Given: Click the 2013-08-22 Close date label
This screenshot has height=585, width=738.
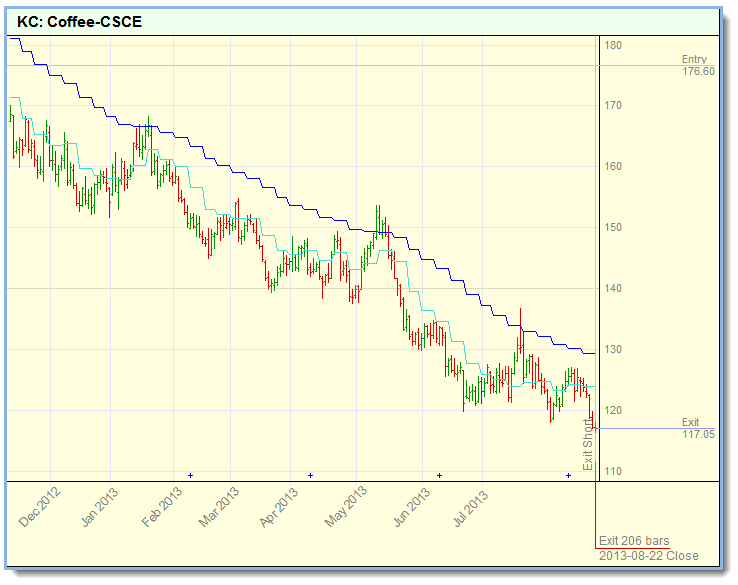Looking at the screenshot, I should coord(649,556).
